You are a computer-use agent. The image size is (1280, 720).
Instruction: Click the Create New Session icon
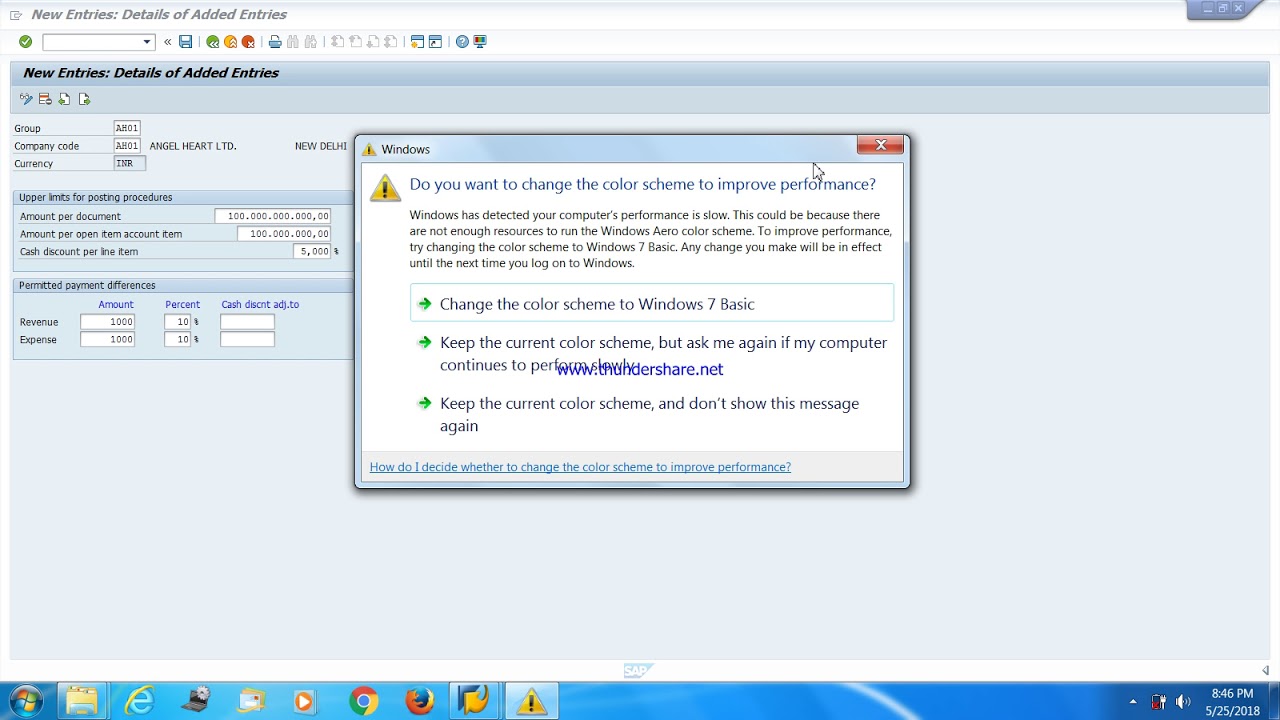coord(418,42)
